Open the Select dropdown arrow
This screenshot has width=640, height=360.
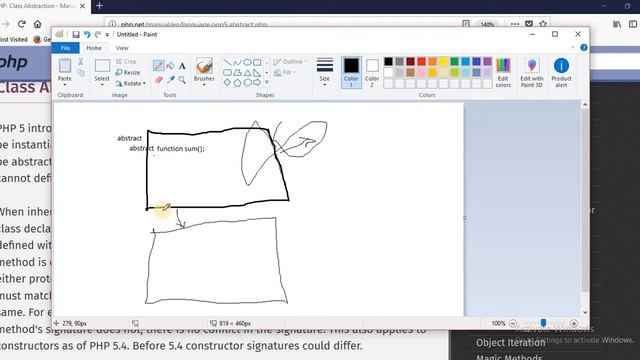[x=102, y=84]
